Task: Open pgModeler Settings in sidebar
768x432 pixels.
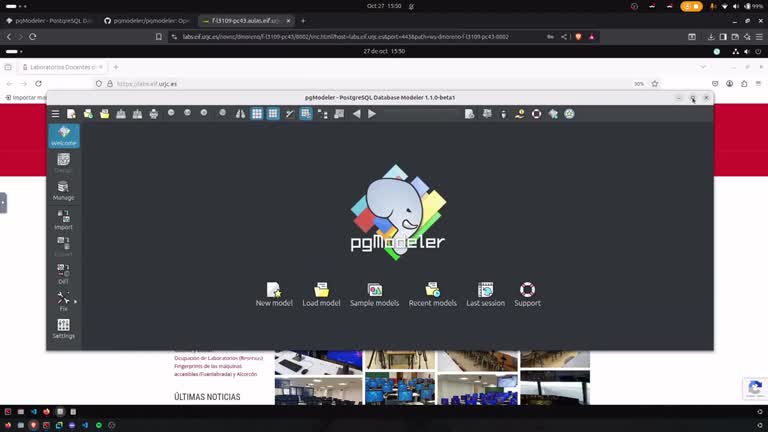Action: click(x=64, y=329)
